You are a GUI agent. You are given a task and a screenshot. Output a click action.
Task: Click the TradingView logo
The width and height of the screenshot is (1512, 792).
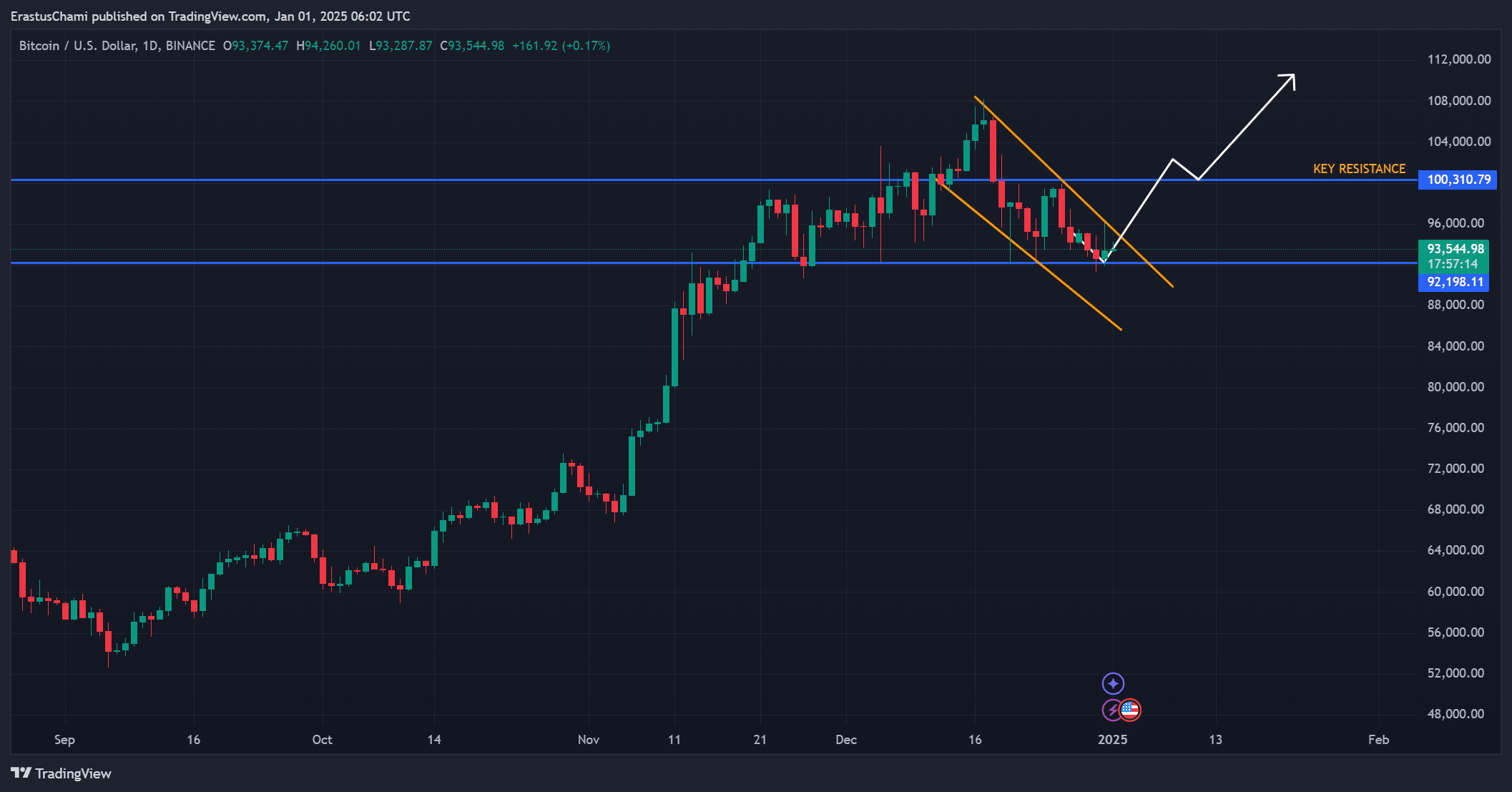(62, 773)
